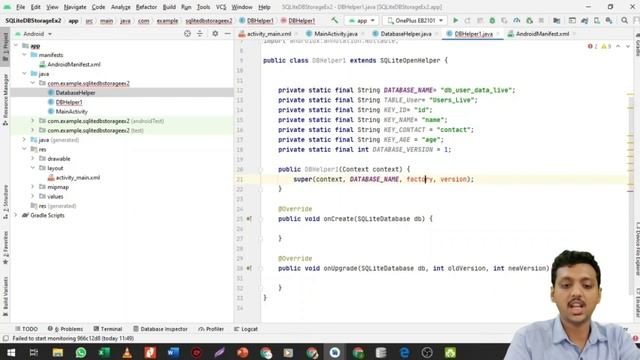This screenshot has height=360, width=640.
Task: Expand the mipmap folder
Action: point(33,187)
